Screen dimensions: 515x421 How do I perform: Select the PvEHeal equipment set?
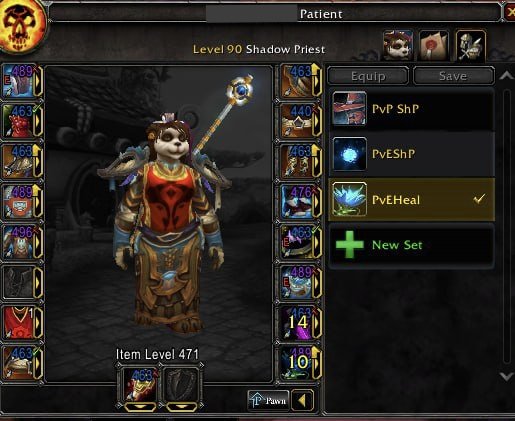pyautogui.click(x=411, y=200)
